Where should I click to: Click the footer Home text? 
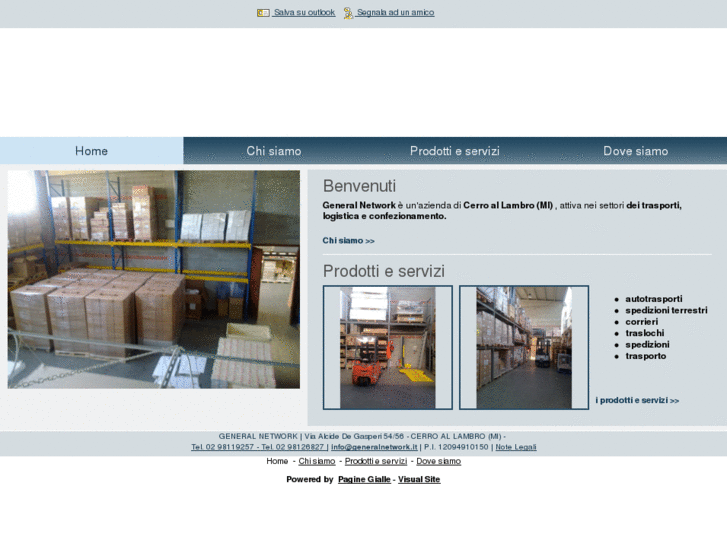277,462
